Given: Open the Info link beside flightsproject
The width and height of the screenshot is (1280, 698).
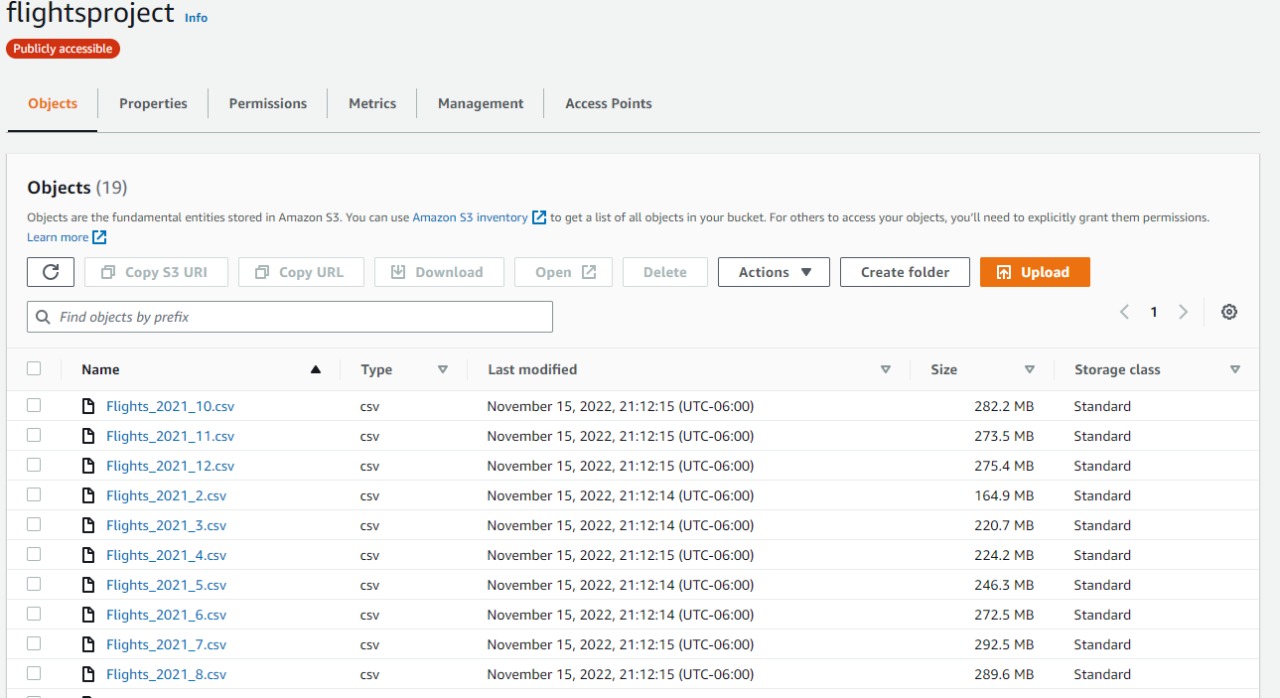Looking at the screenshot, I should (196, 18).
